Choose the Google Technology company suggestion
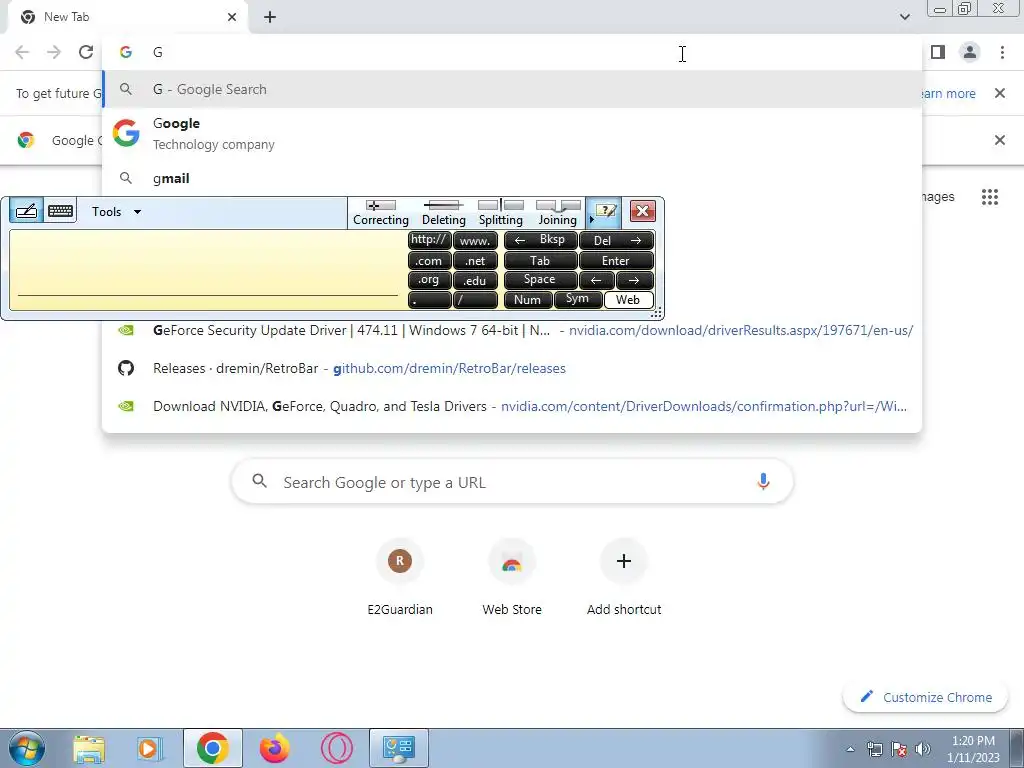The image size is (1024, 768). point(512,133)
